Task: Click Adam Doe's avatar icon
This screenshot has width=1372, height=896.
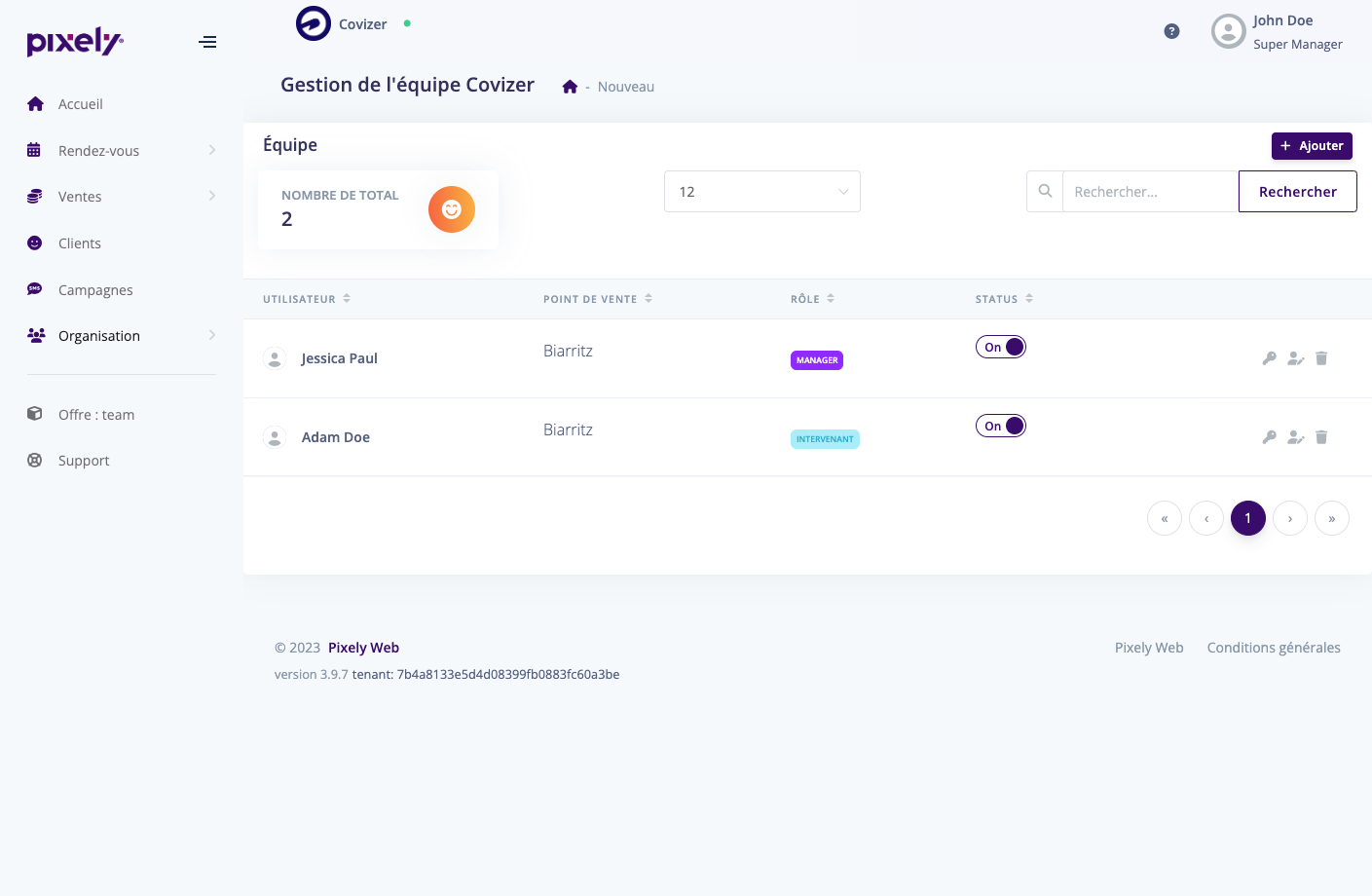Action: 275,437
